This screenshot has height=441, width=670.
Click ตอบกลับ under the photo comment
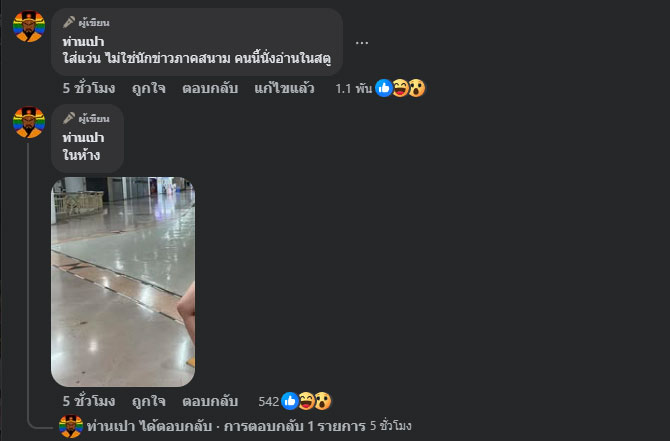[x=210, y=401]
